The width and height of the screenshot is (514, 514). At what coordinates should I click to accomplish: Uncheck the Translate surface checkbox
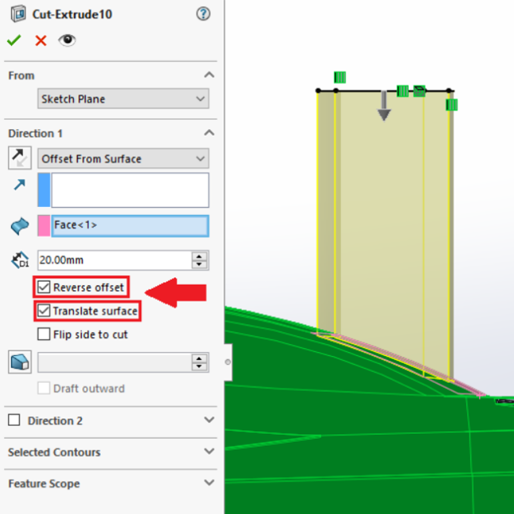pyautogui.click(x=44, y=311)
